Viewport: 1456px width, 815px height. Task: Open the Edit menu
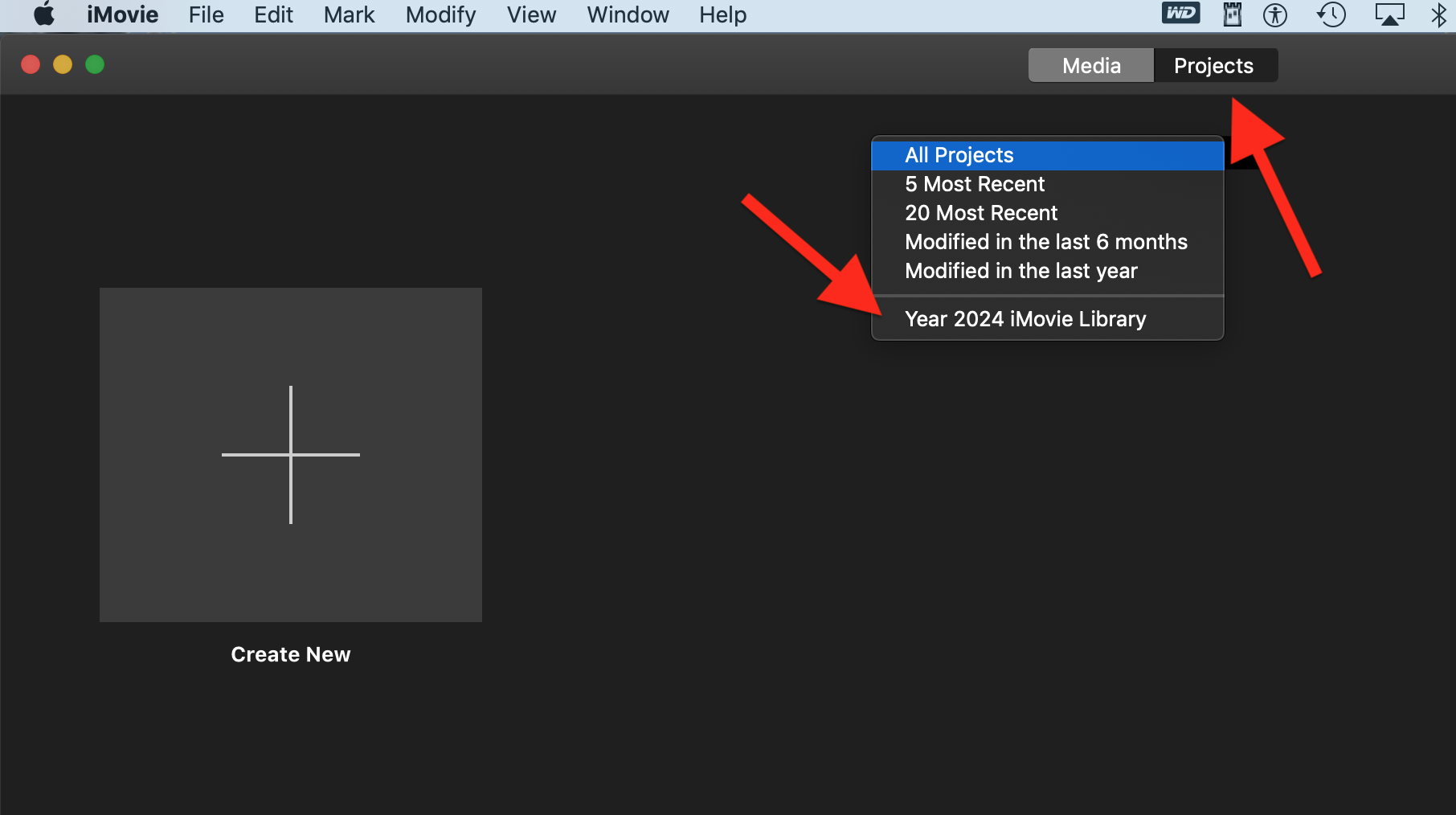click(x=274, y=14)
